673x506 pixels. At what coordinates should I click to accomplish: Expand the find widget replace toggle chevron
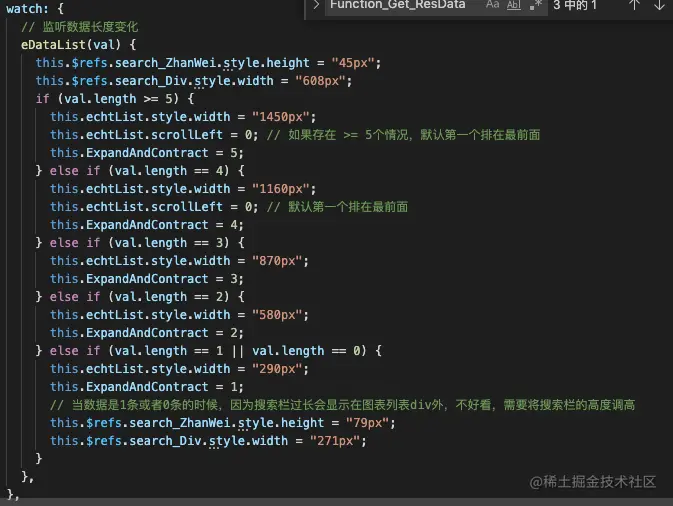coord(316,5)
